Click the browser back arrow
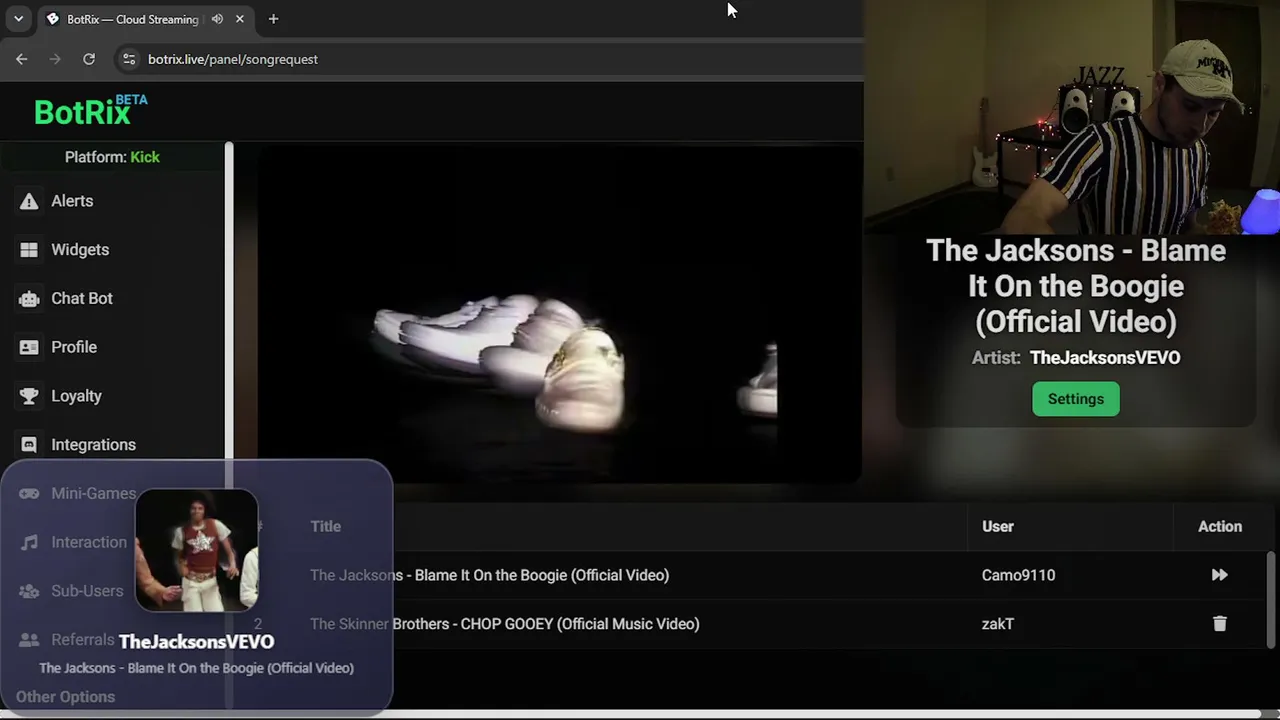1280x720 pixels. pos(22,59)
